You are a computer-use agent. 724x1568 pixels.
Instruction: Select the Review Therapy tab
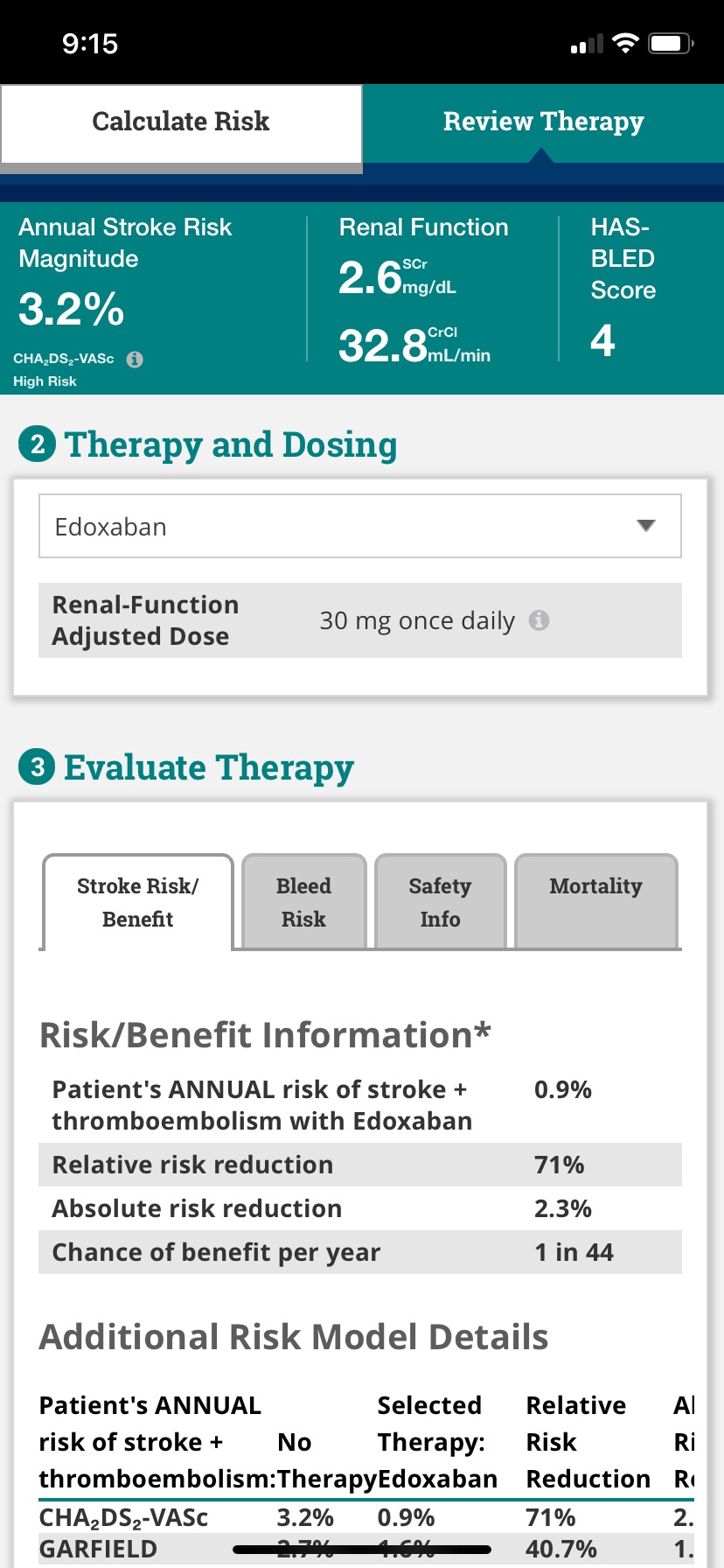(543, 122)
